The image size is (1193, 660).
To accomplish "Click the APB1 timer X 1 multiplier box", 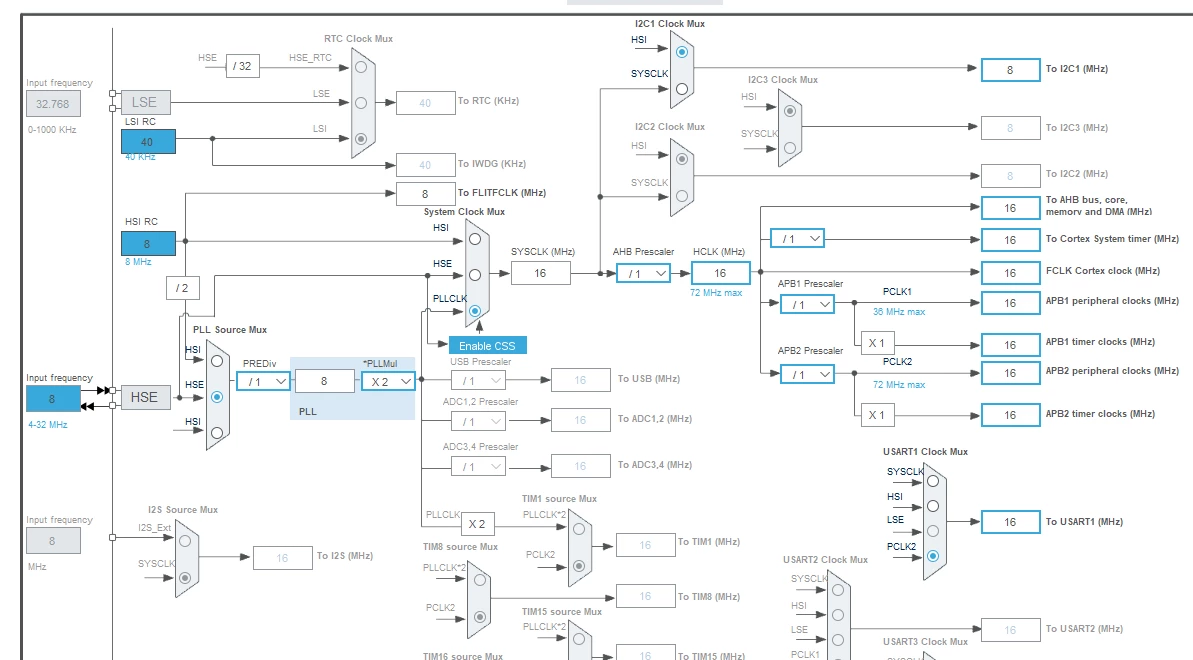I will [877, 343].
